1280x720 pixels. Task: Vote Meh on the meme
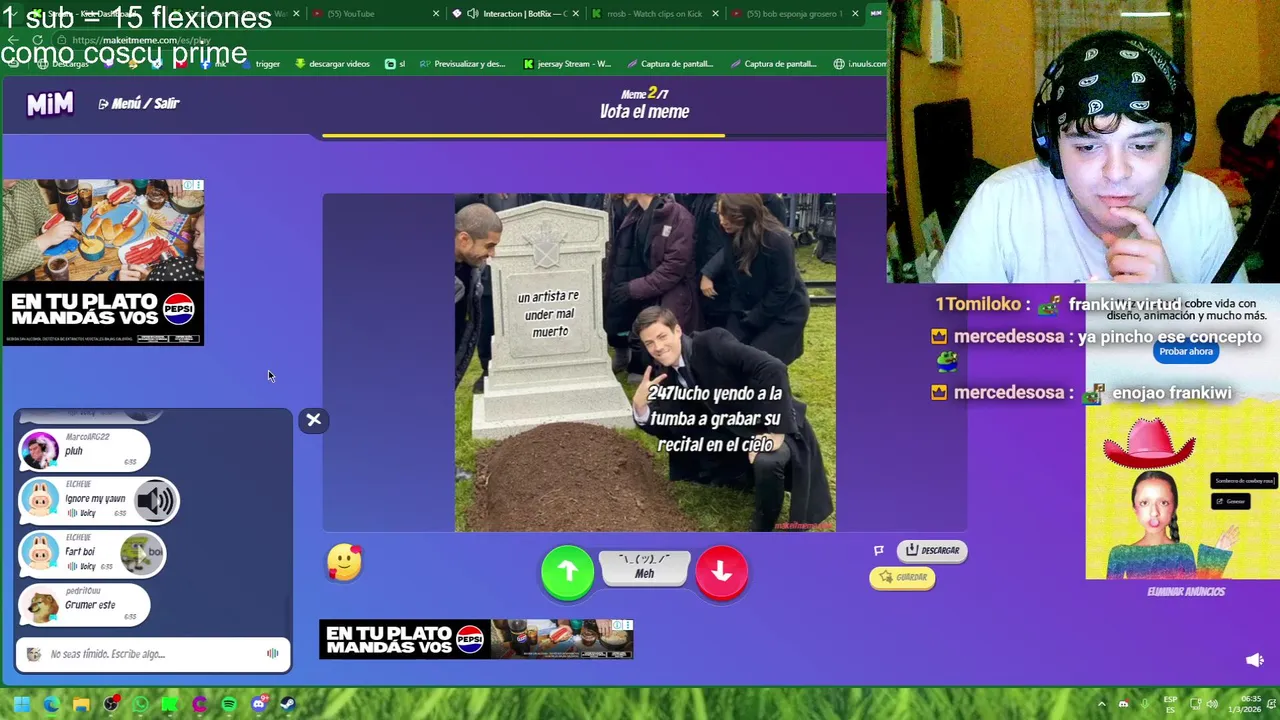pos(644,568)
